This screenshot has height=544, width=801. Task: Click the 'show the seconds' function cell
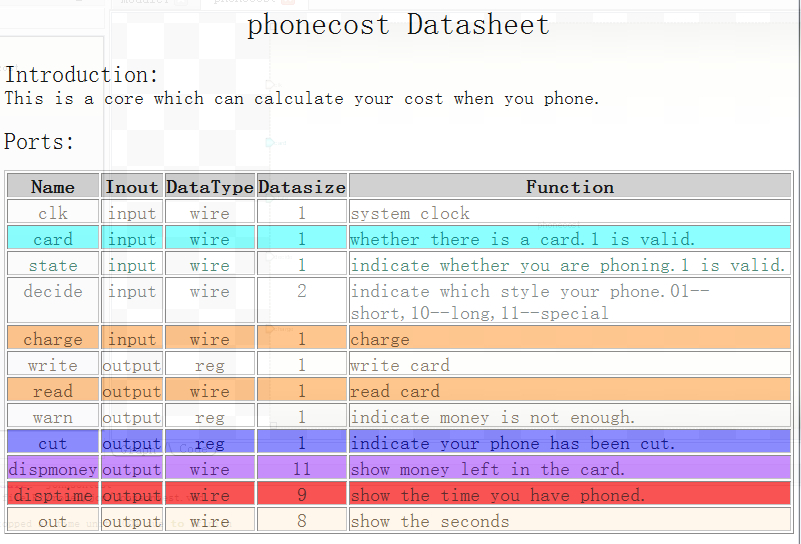(570, 521)
